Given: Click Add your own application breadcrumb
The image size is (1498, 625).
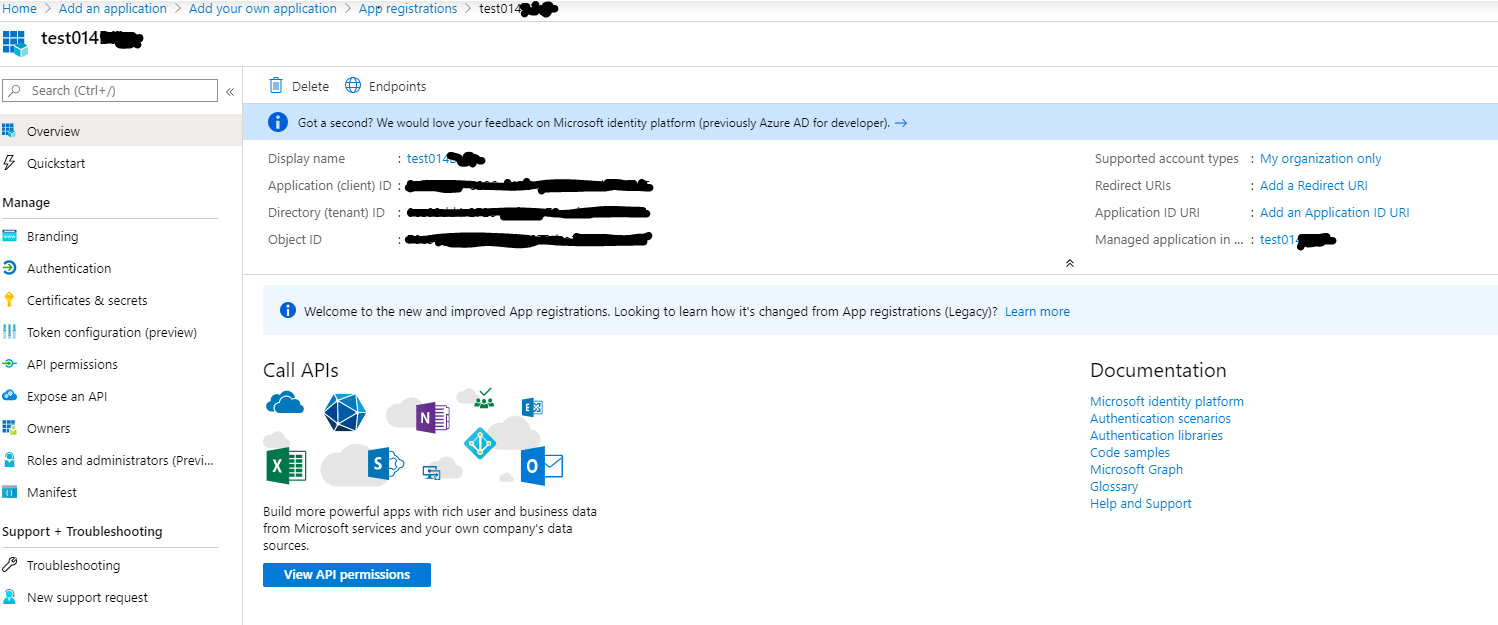Looking at the screenshot, I should click(263, 9).
